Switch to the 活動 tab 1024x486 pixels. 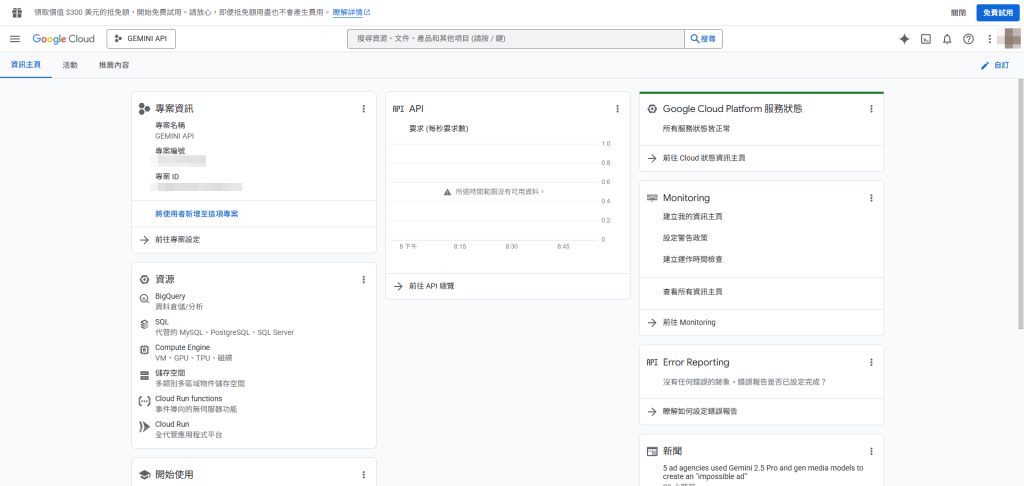coord(70,65)
